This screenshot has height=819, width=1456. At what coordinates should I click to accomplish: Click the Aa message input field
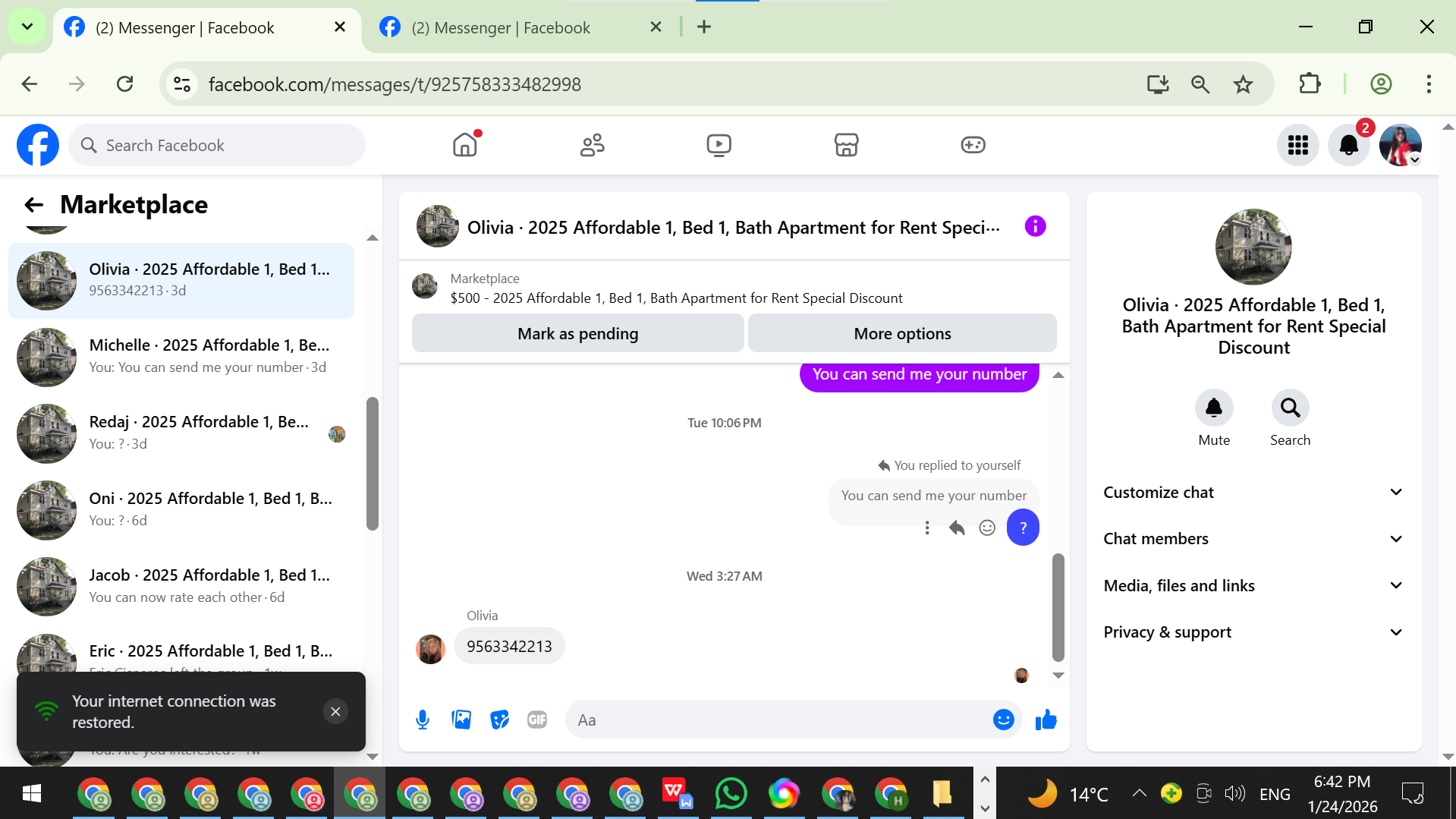781,720
